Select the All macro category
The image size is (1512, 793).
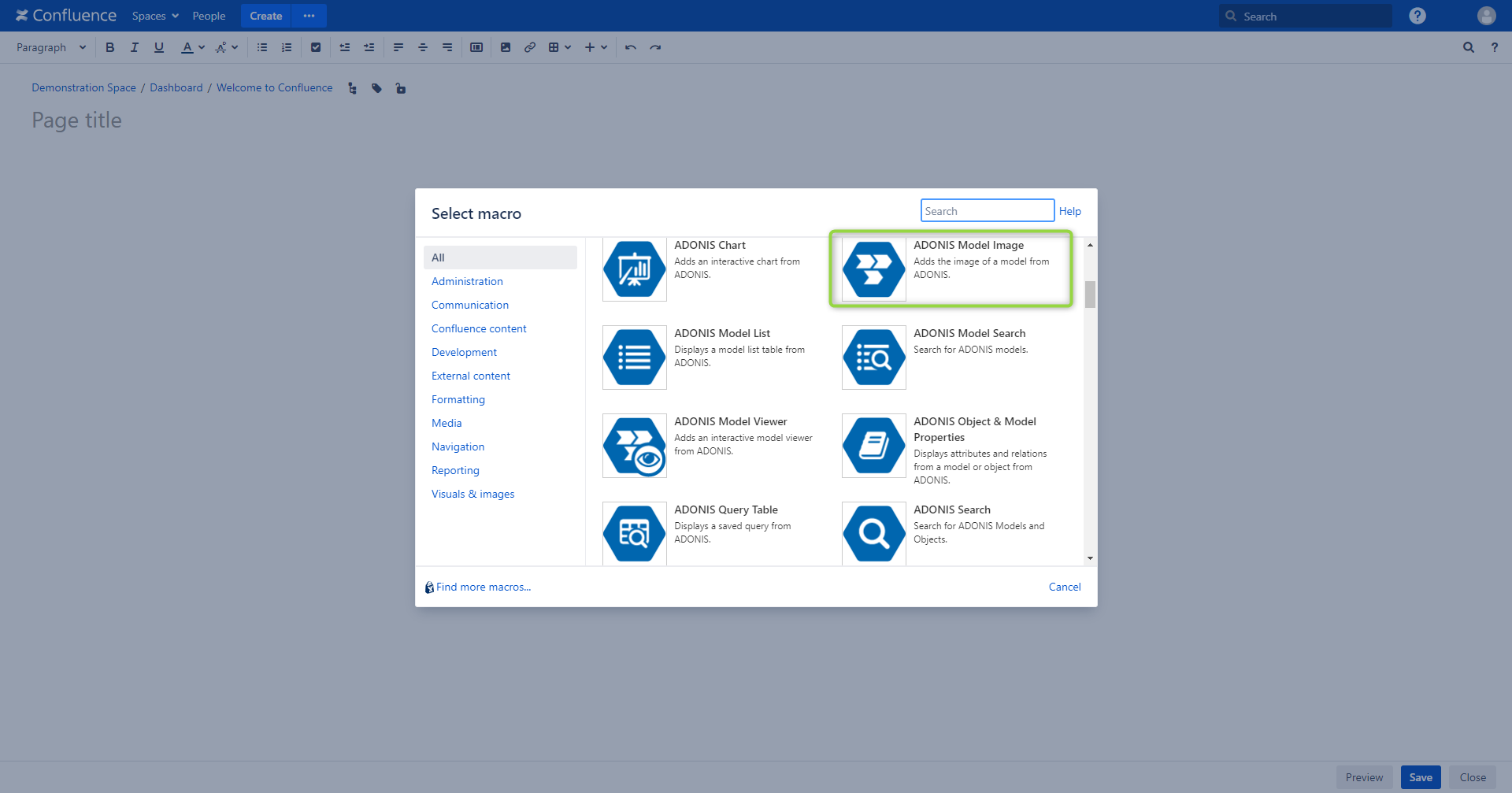[x=500, y=258]
